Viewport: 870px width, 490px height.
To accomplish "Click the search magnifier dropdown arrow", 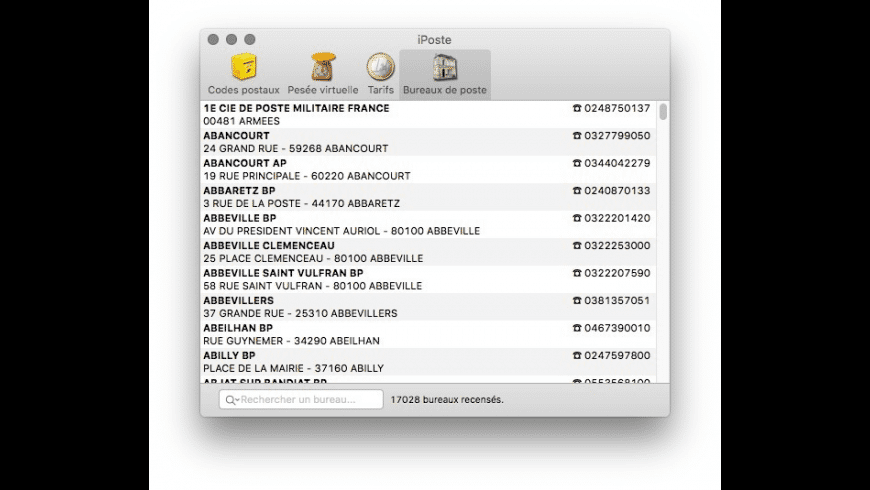I will 232,400.
